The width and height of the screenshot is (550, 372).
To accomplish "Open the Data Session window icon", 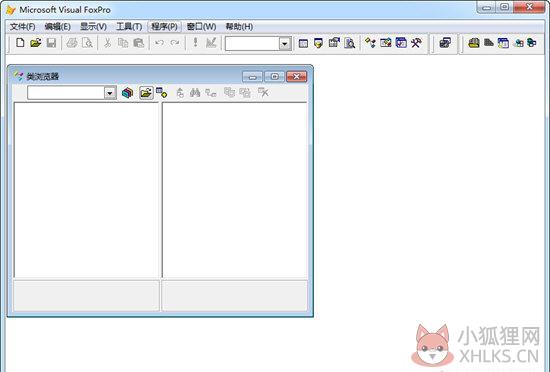I will click(x=318, y=43).
